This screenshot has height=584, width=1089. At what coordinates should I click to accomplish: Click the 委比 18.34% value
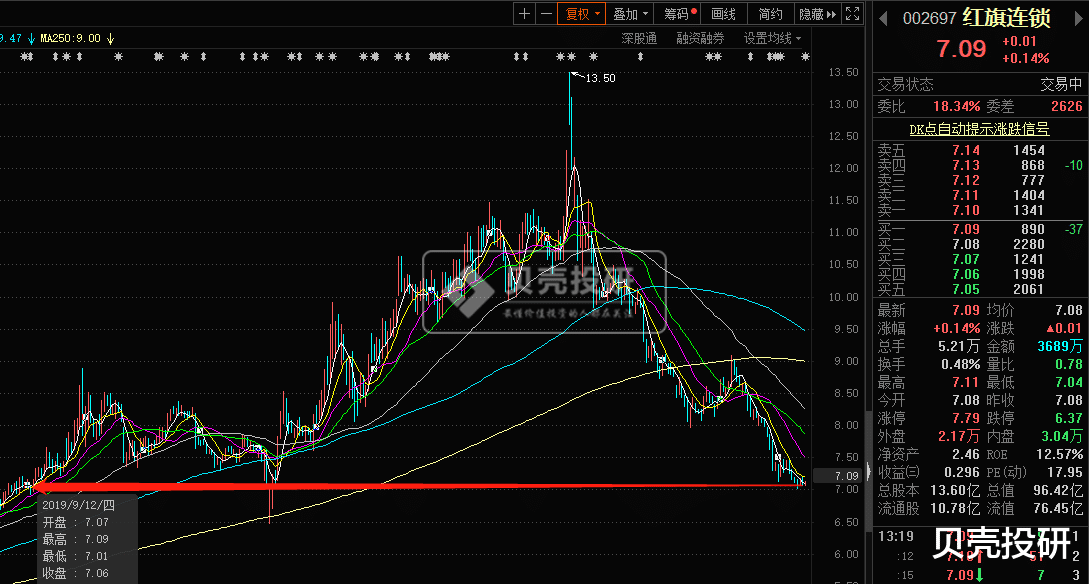956,106
